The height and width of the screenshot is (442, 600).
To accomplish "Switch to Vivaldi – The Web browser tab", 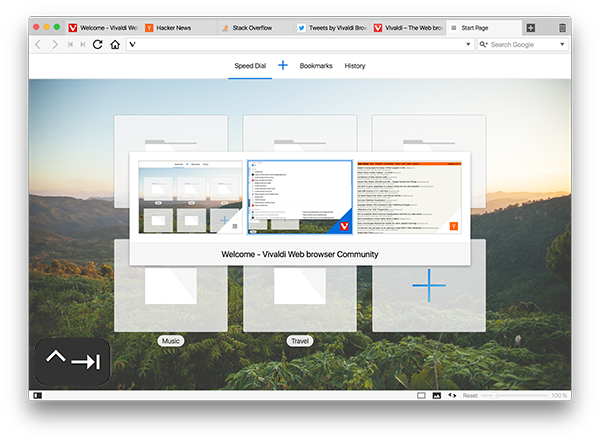I will point(408,28).
